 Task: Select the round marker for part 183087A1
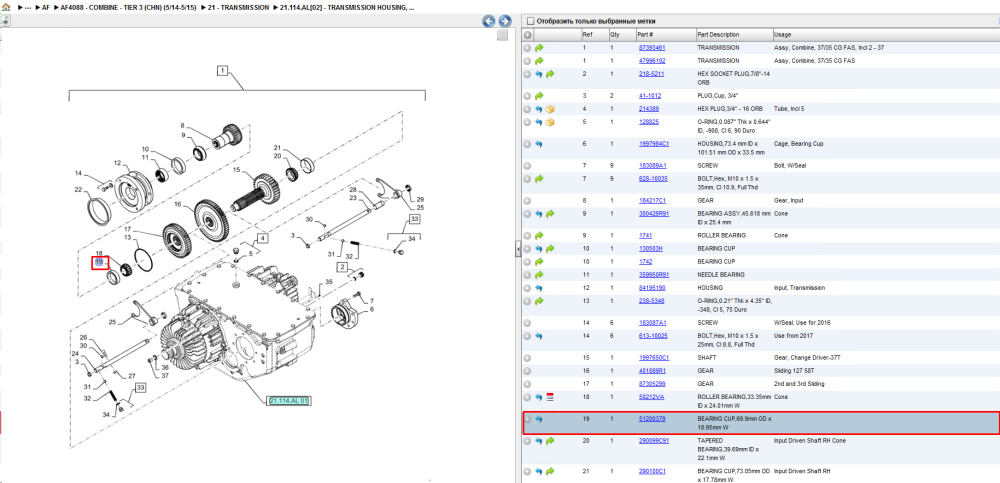point(527,323)
